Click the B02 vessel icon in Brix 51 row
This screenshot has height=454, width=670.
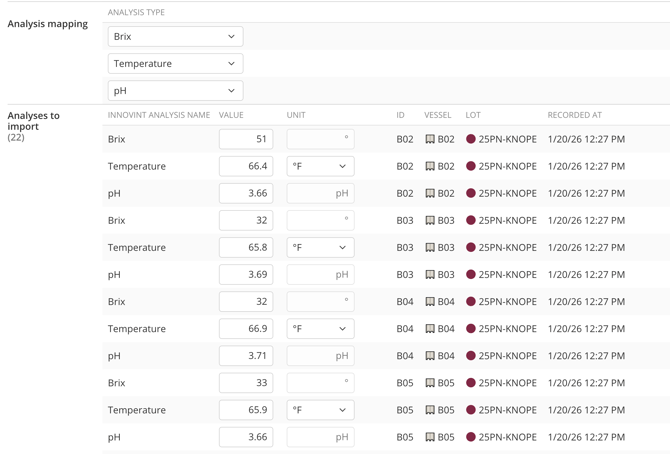click(x=430, y=140)
